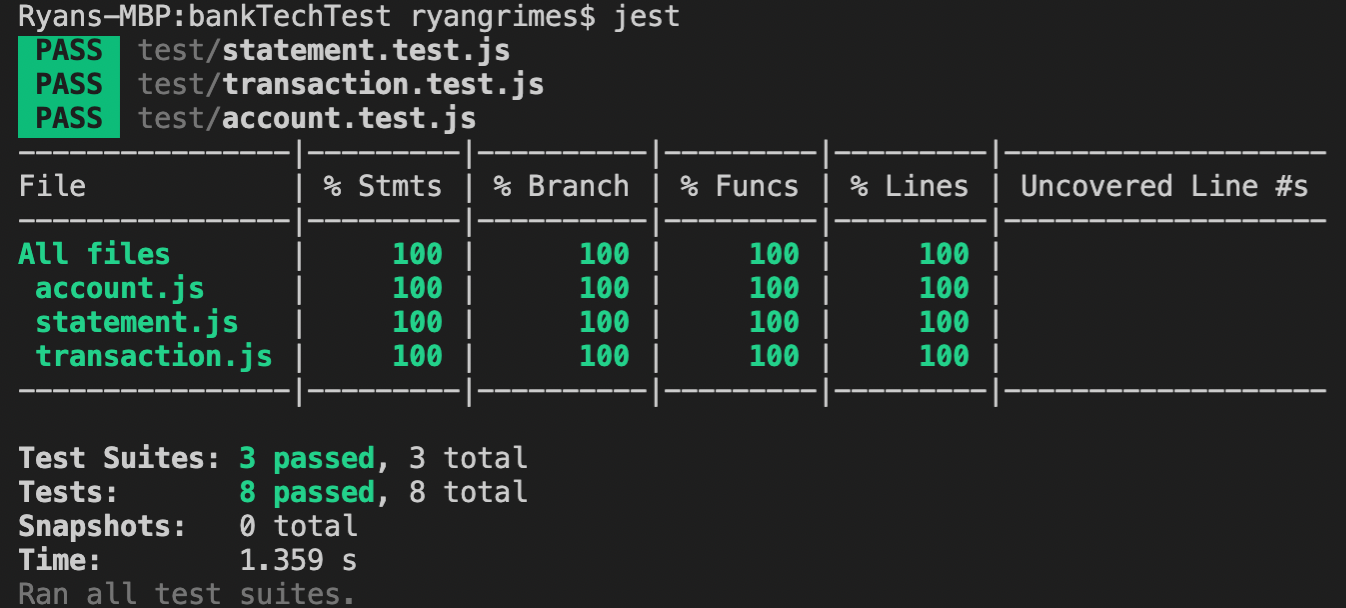Click the 'jest' command in the prompt

[645, 16]
